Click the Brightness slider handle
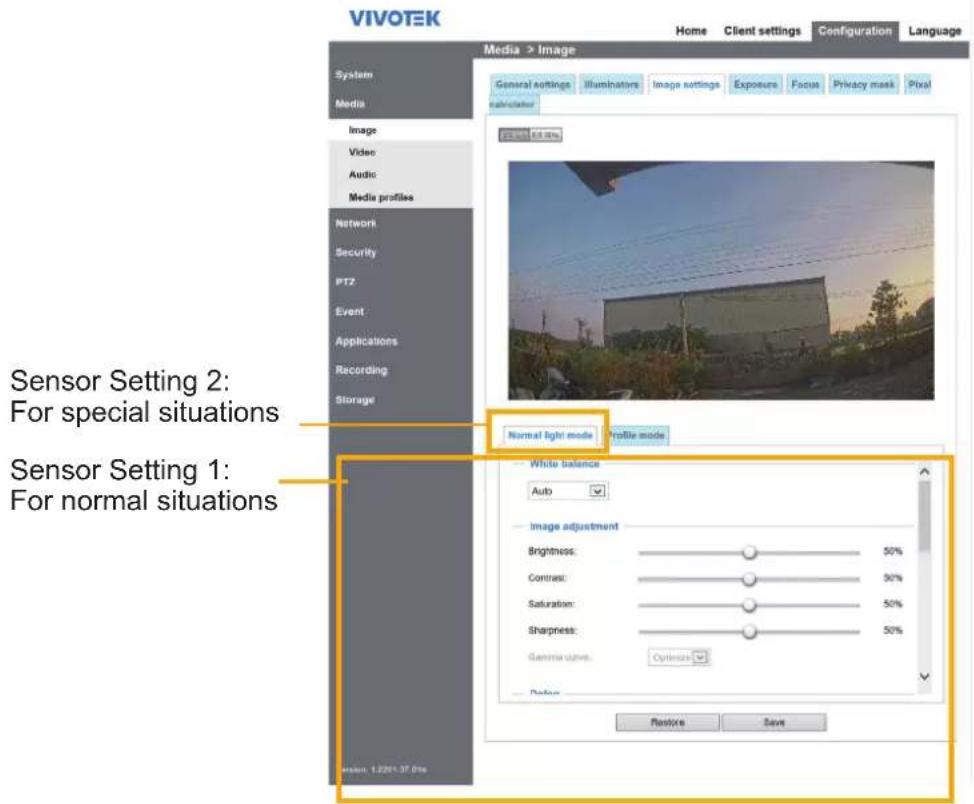This screenshot has height=804, width=974. [x=749, y=552]
